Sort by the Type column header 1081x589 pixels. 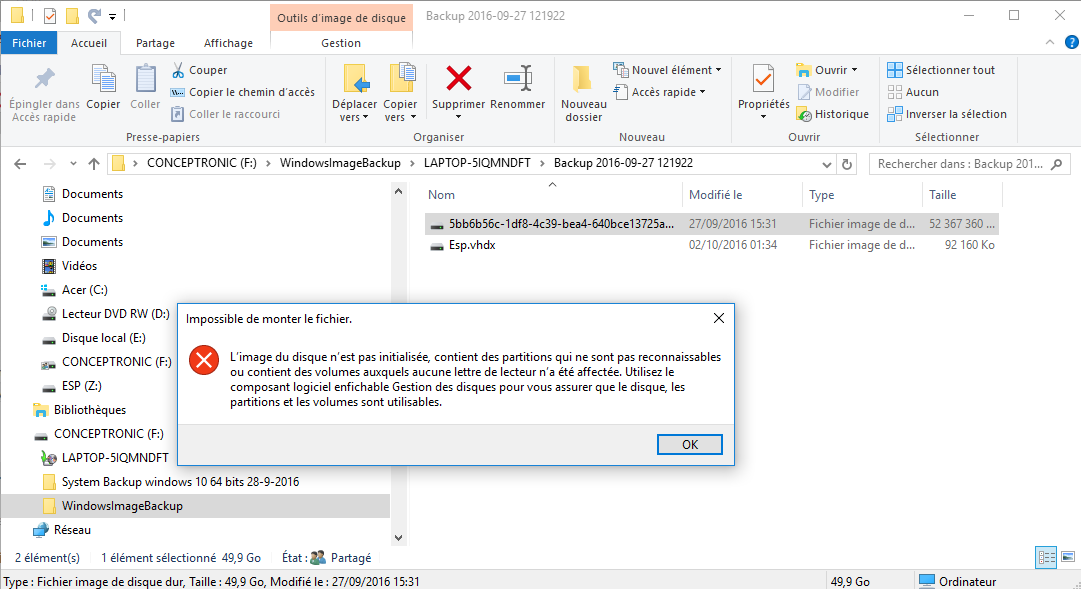pyautogui.click(x=822, y=195)
